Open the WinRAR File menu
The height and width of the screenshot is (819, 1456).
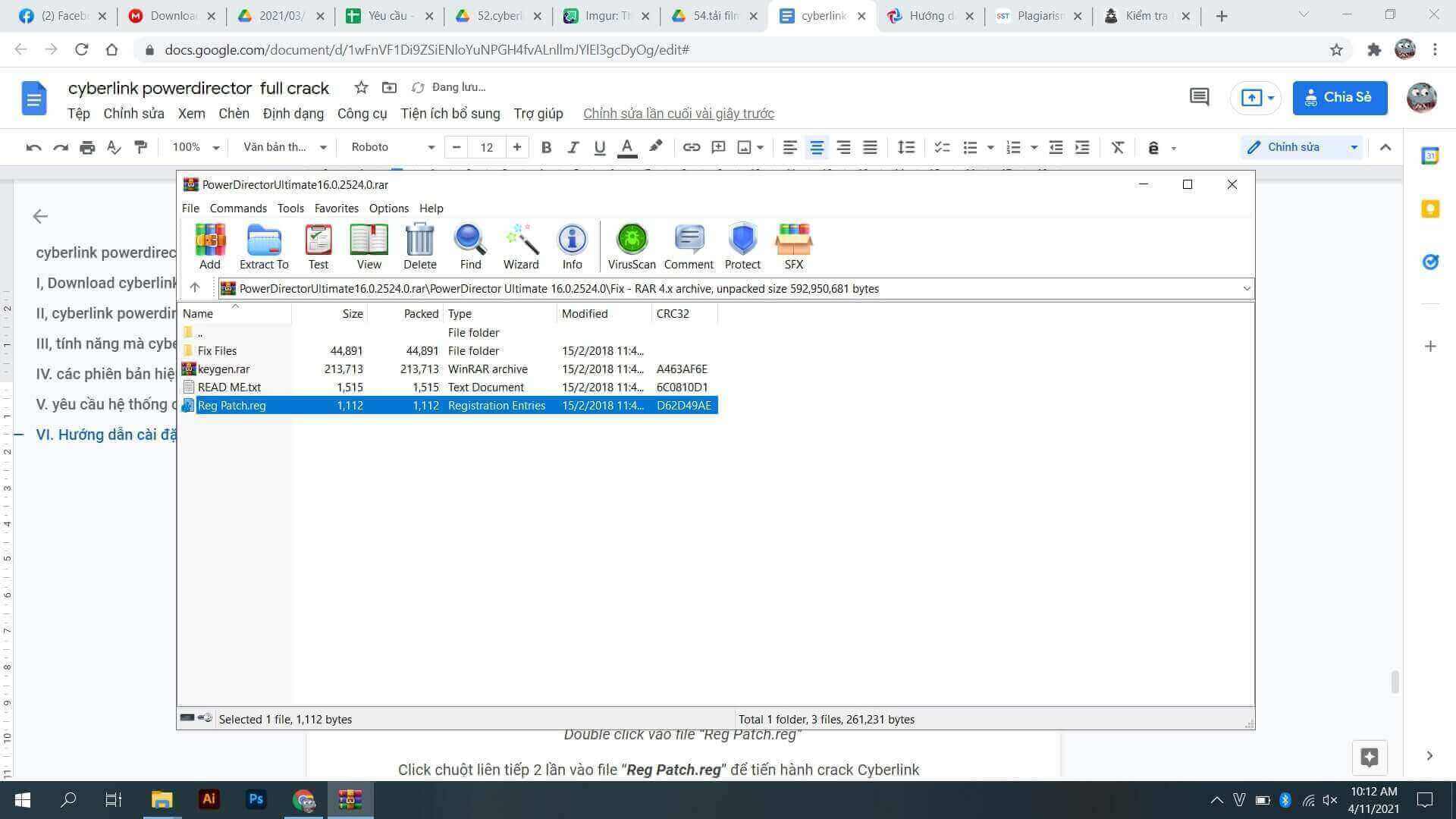click(190, 208)
